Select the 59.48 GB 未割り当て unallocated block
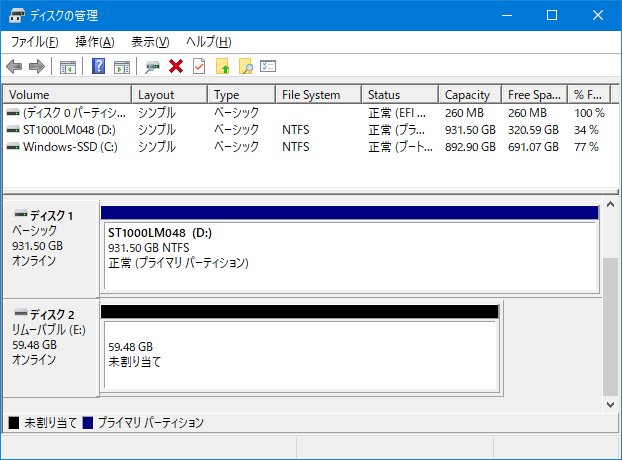622x460 pixels. click(300, 348)
